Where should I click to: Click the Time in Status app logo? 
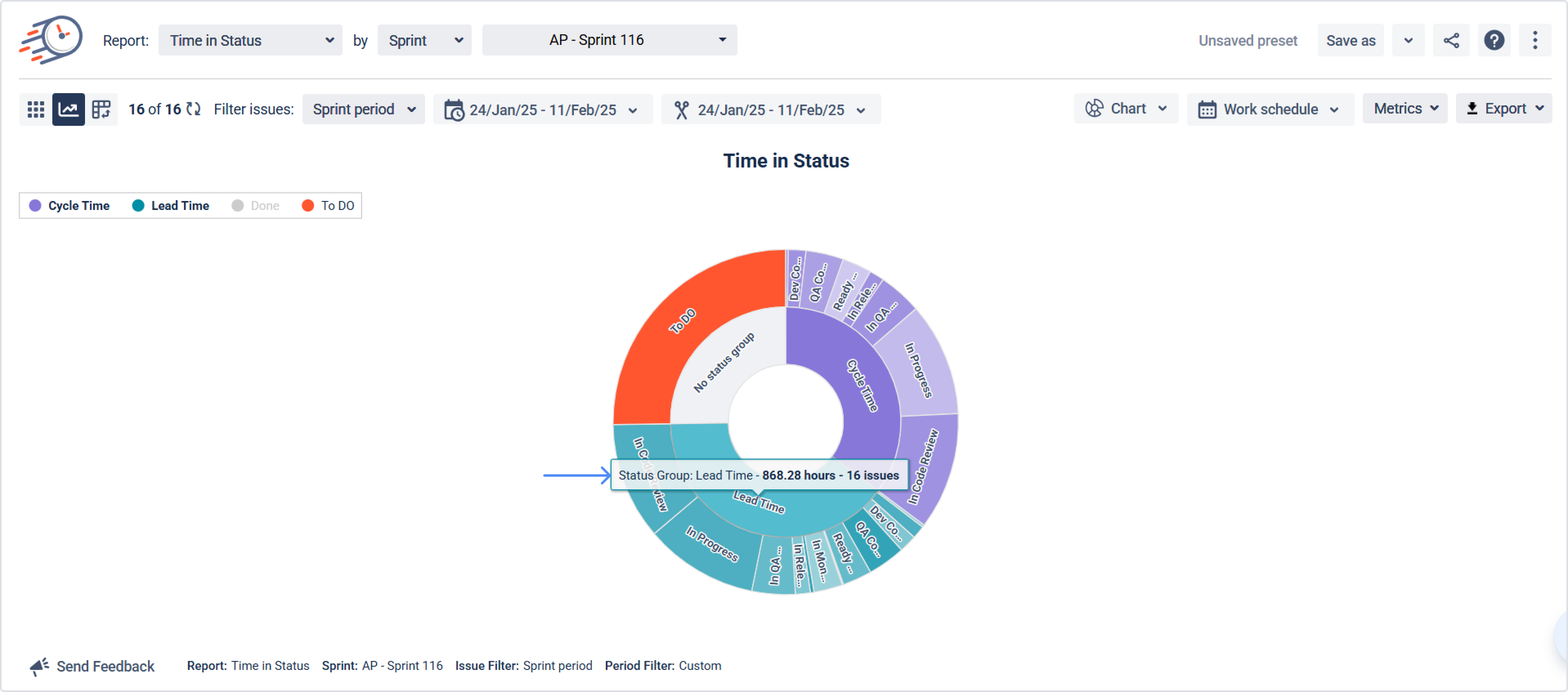[x=51, y=40]
